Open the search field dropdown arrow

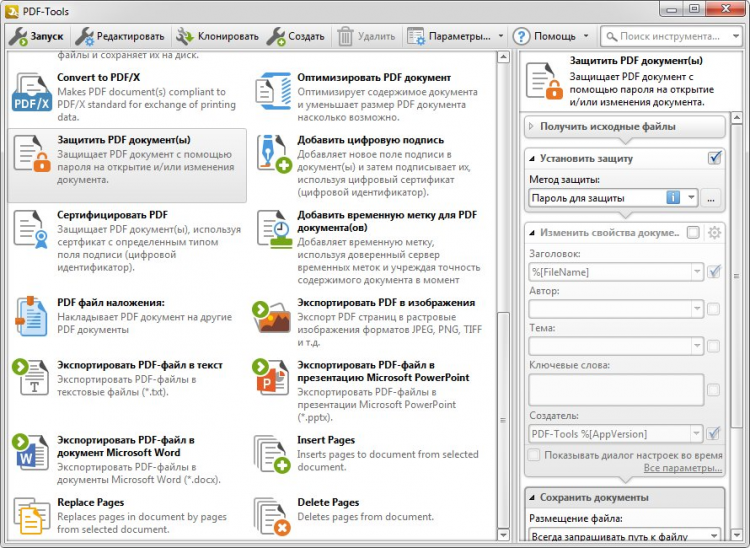coord(736,36)
